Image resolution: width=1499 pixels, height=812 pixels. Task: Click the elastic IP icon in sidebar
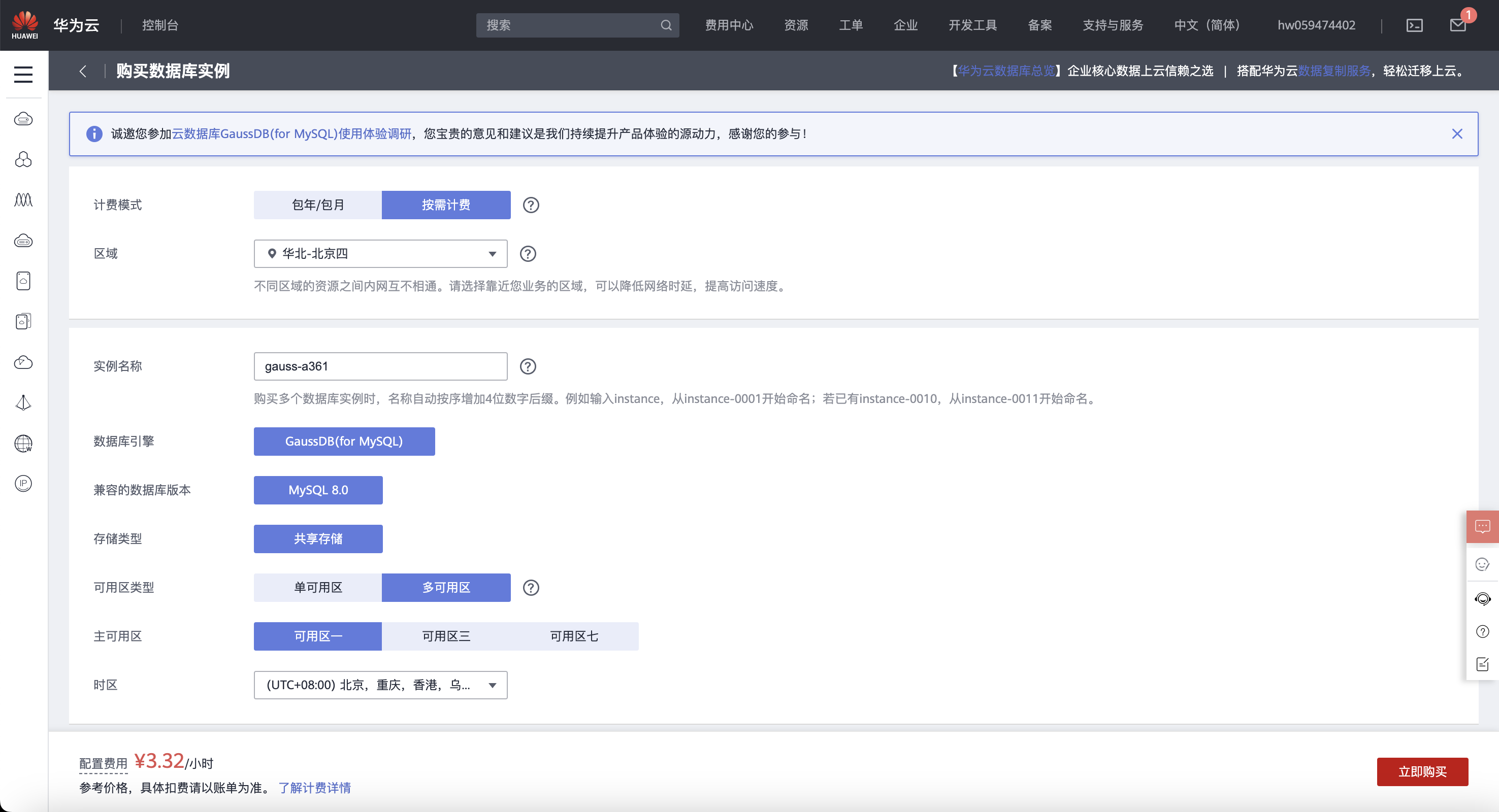pyautogui.click(x=23, y=483)
